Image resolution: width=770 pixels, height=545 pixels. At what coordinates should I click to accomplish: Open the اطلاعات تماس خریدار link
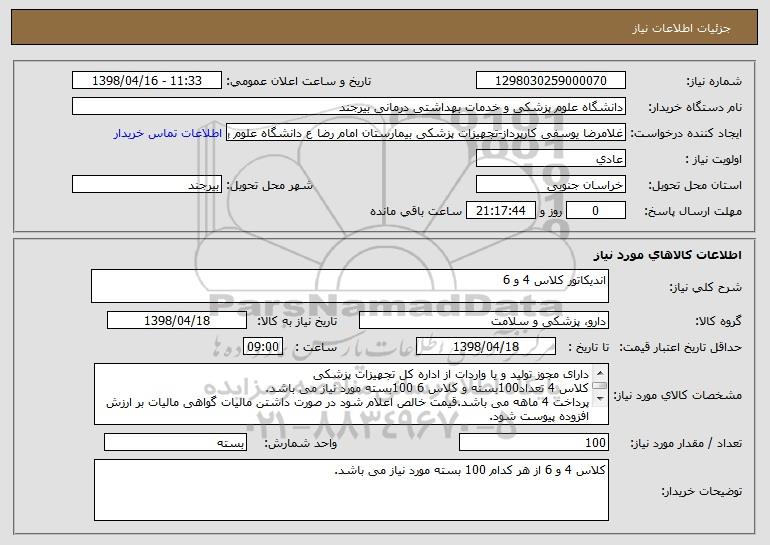pos(167,133)
